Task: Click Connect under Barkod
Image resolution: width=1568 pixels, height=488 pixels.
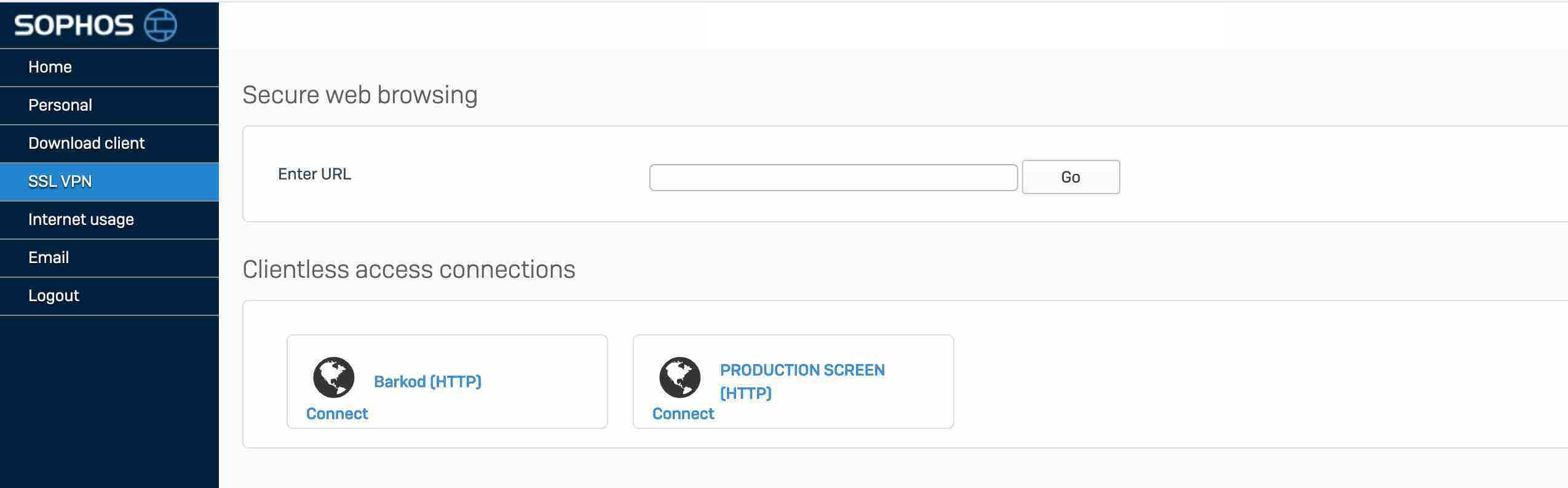Action: coord(337,414)
